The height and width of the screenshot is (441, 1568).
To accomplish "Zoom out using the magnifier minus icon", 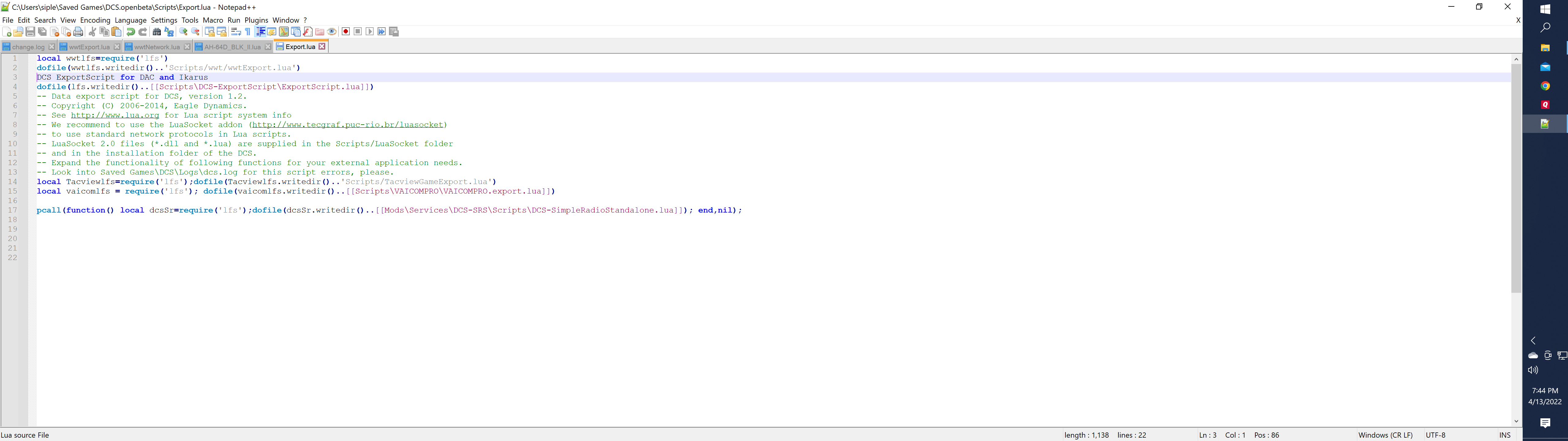I will tap(195, 32).
